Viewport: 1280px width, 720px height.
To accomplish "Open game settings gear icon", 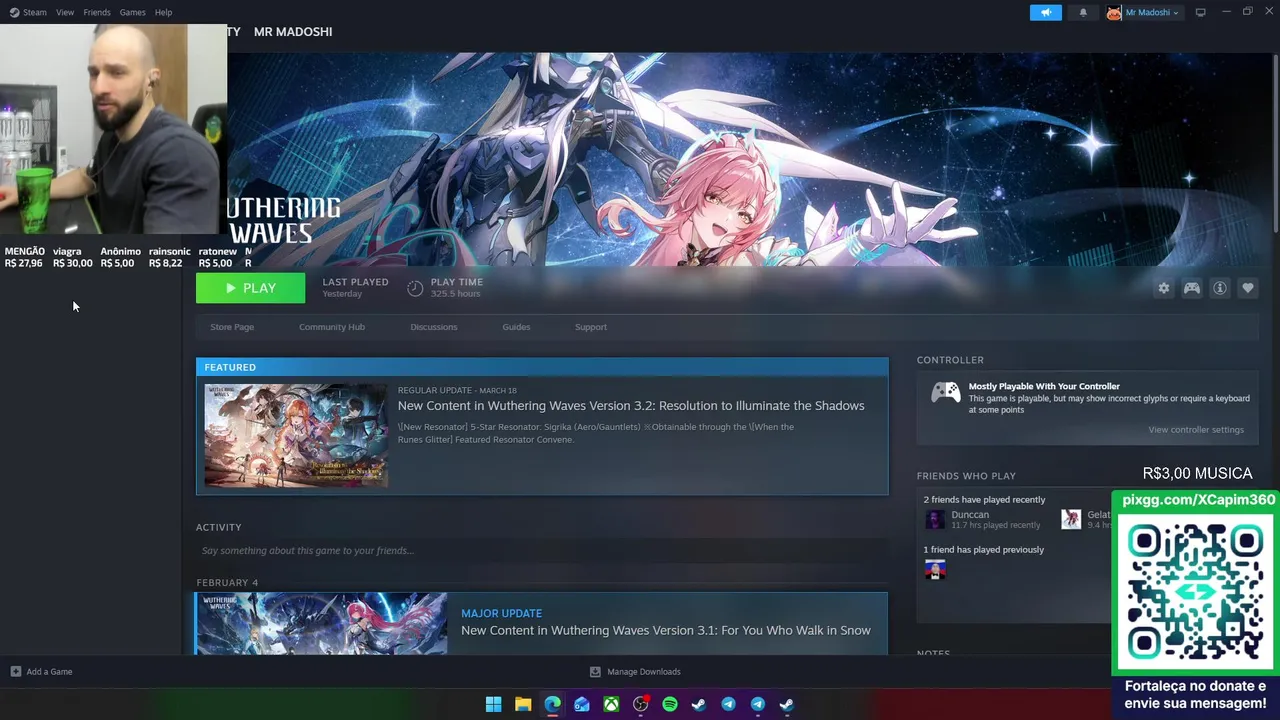I will (1163, 288).
